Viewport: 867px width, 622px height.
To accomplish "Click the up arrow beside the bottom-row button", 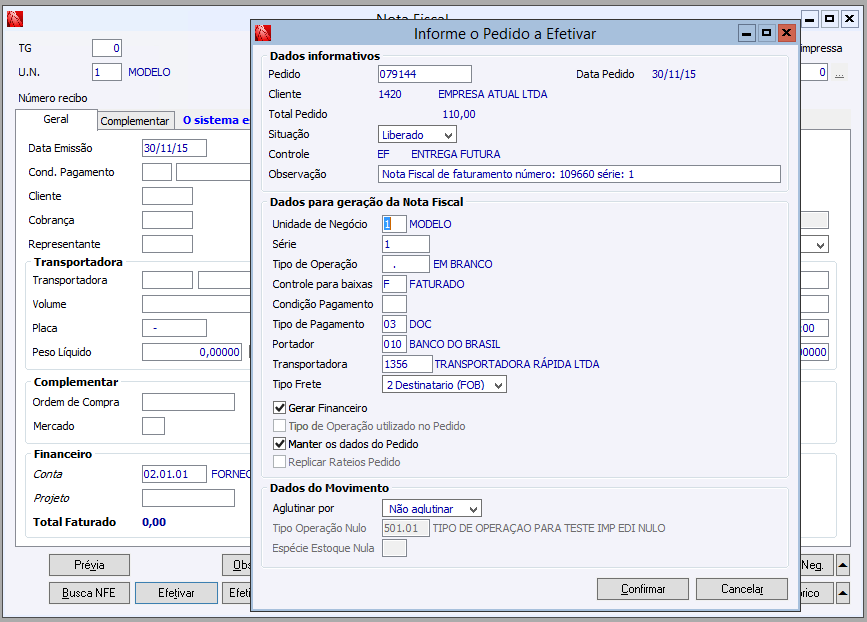I will tap(843, 593).
